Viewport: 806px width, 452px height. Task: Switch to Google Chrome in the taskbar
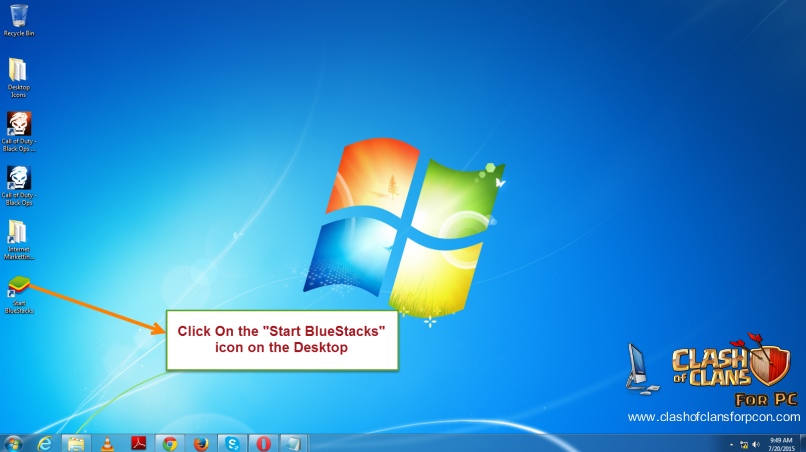point(170,443)
